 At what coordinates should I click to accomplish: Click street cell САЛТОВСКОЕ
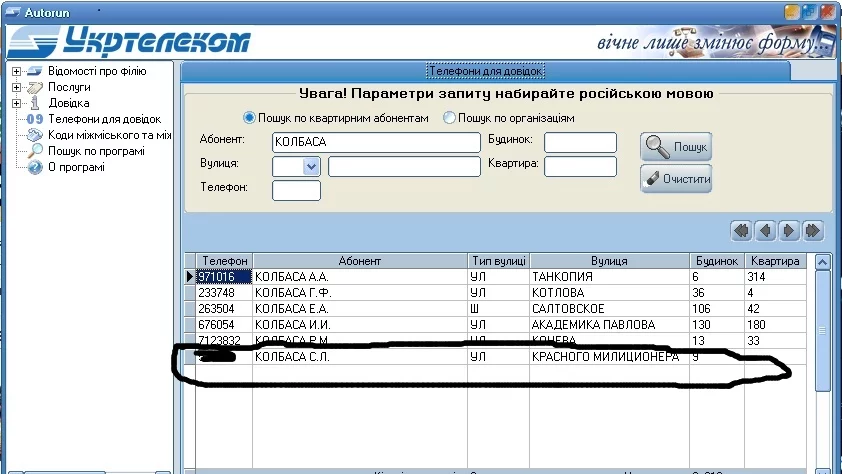click(x=609, y=309)
